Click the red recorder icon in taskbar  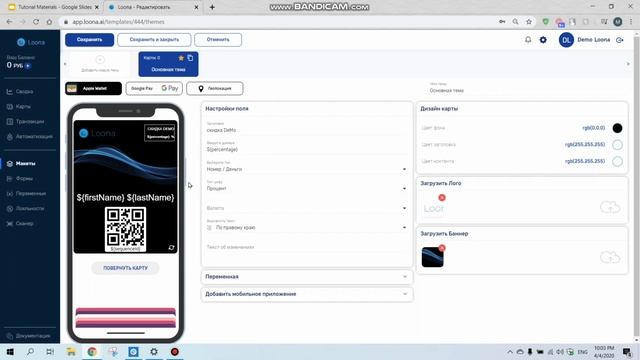(x=174, y=351)
